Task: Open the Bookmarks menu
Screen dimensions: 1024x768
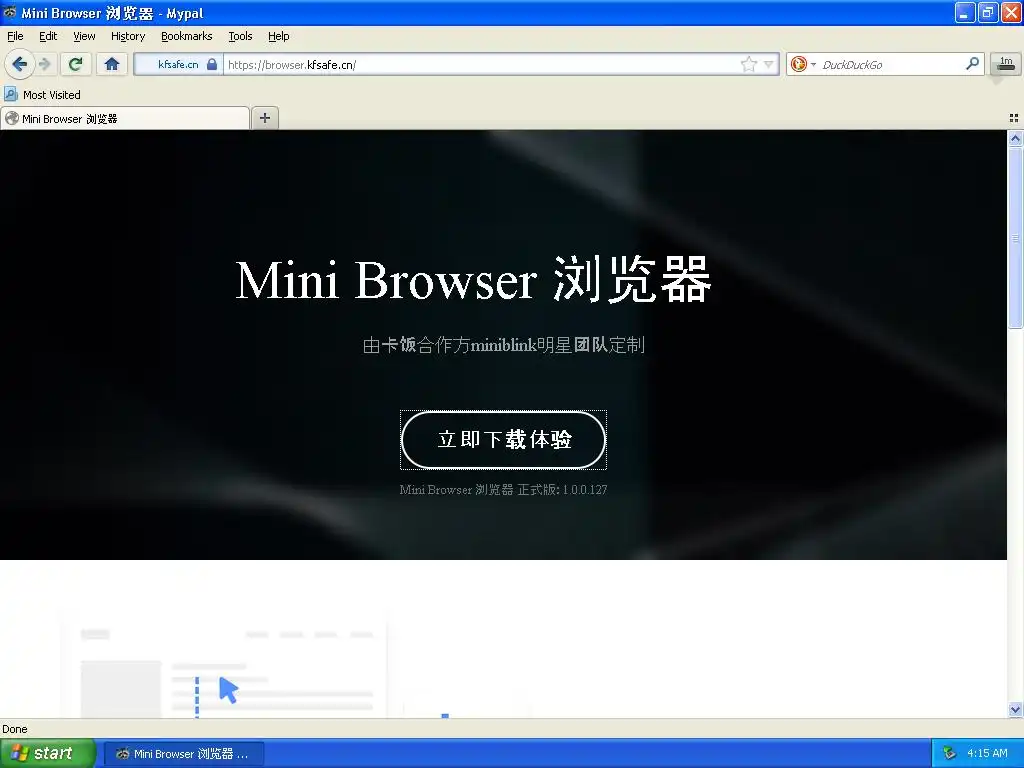Action: pos(186,36)
